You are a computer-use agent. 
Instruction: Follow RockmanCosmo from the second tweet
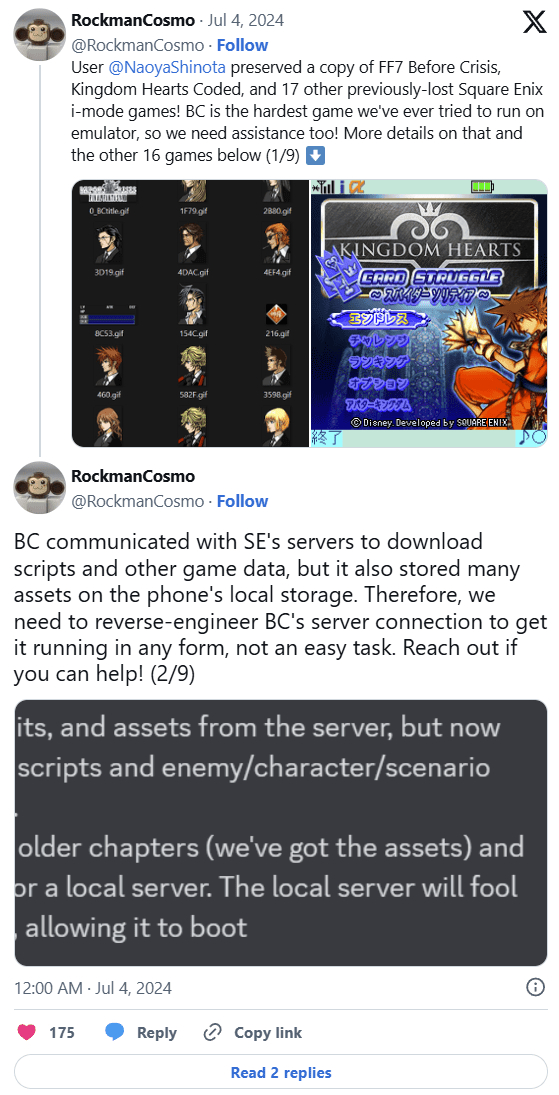[242, 501]
